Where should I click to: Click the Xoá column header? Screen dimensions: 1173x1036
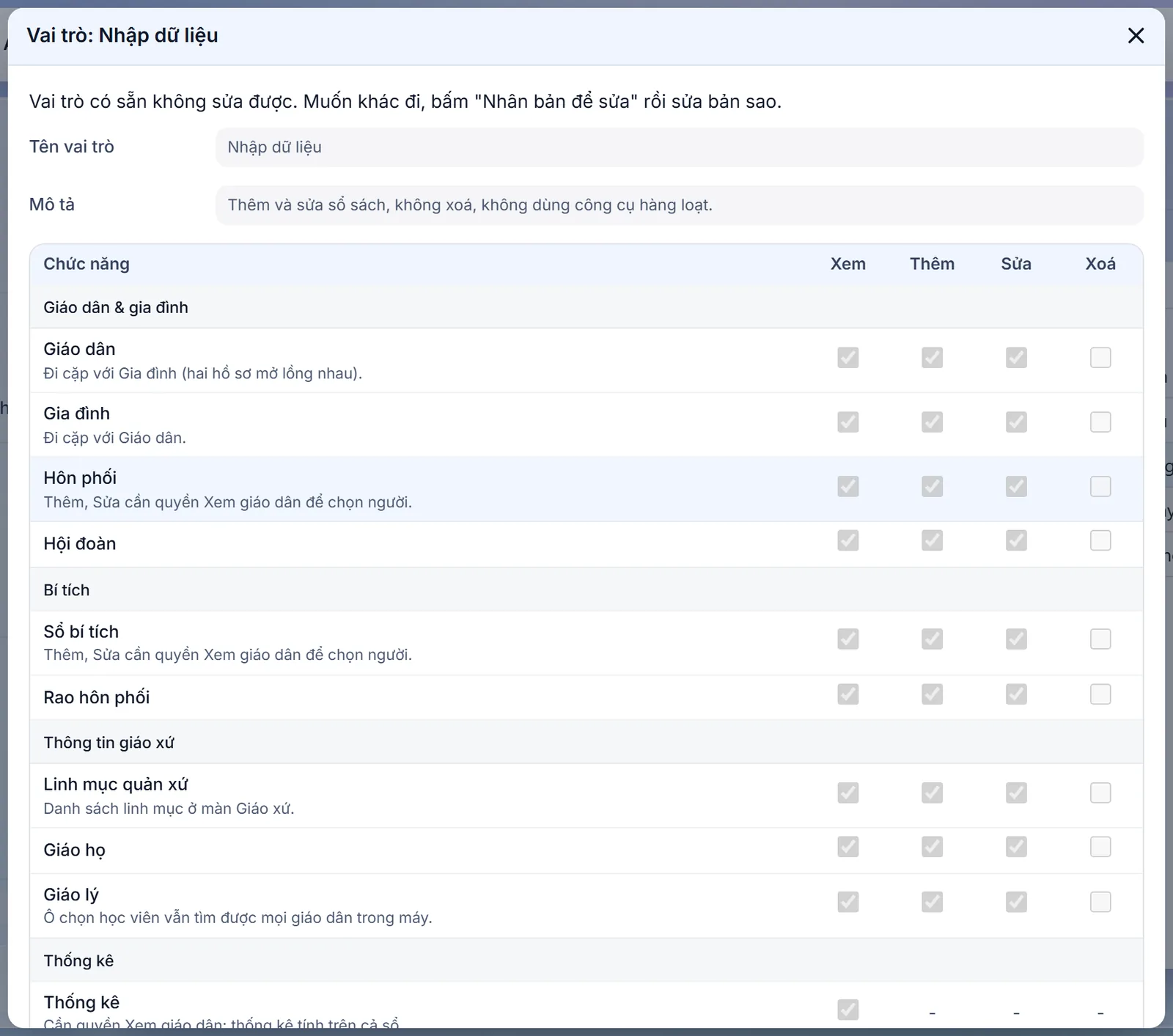[1100, 264]
